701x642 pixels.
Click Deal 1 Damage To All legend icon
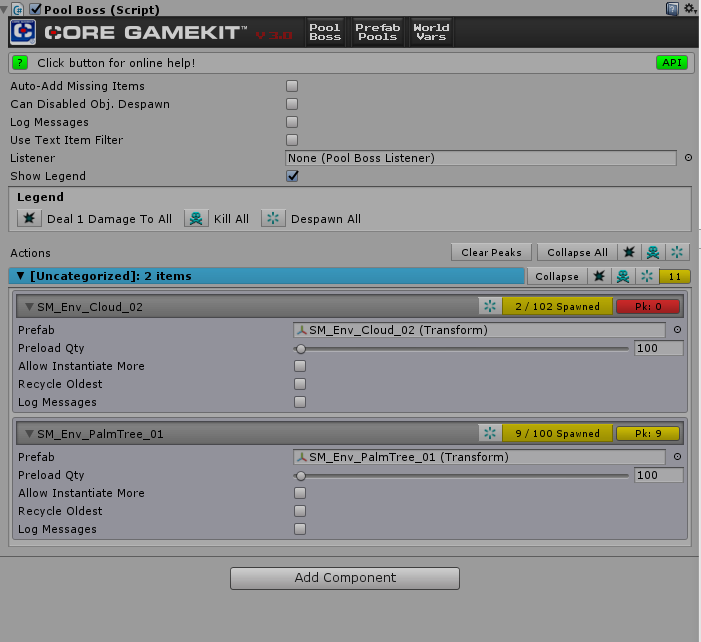[29, 219]
